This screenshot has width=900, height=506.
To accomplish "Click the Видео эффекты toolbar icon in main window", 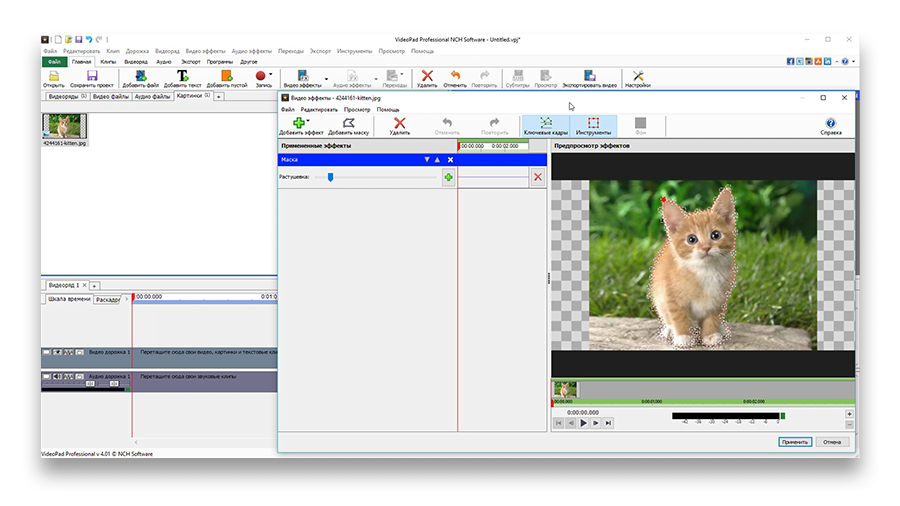I will tap(302, 76).
